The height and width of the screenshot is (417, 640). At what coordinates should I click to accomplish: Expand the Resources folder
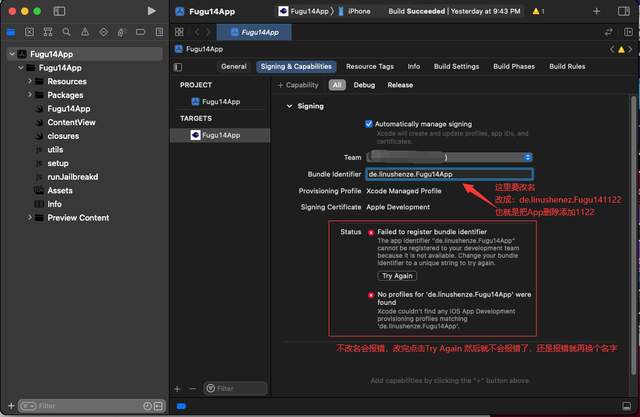coord(29,81)
